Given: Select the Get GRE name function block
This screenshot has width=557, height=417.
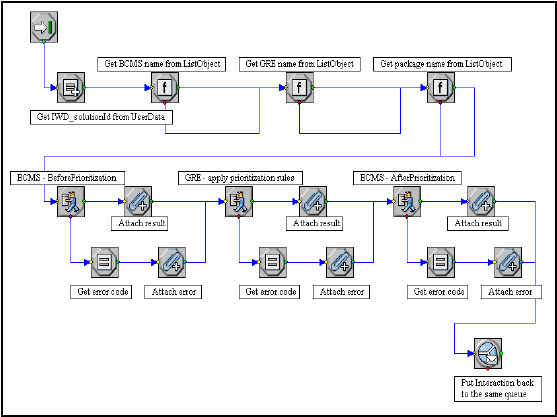Looking at the screenshot, I should (300, 87).
